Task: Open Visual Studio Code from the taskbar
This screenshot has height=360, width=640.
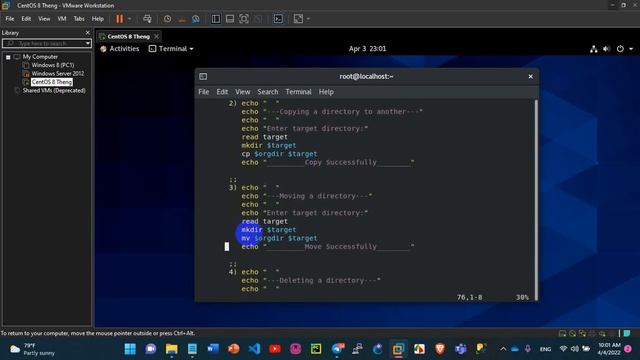Action: pyautogui.click(x=254, y=349)
